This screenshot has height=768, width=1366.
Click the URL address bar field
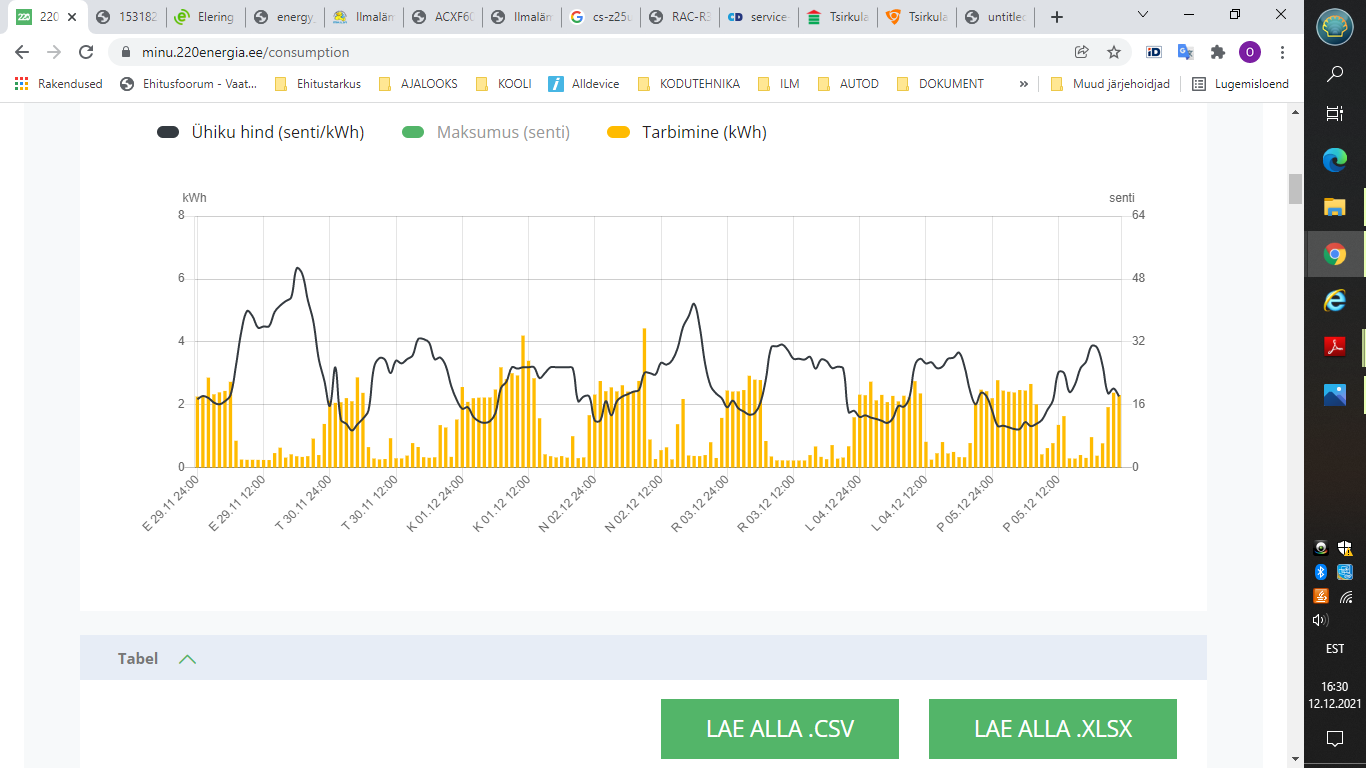(x=600, y=52)
